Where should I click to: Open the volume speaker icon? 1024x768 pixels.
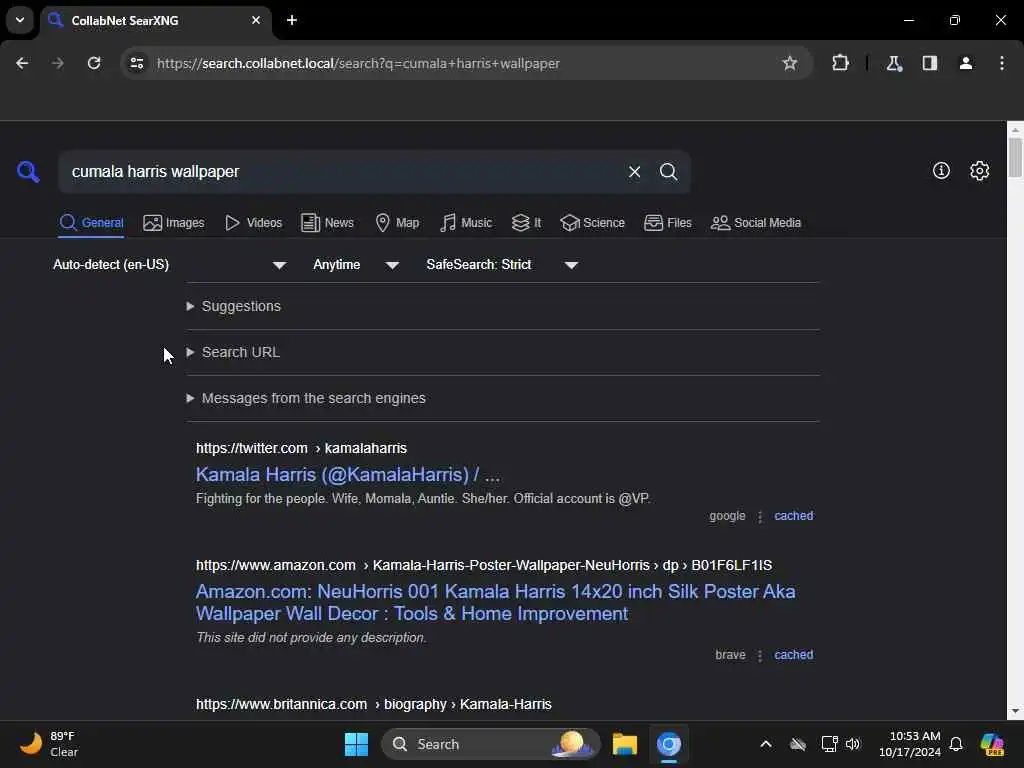853,744
